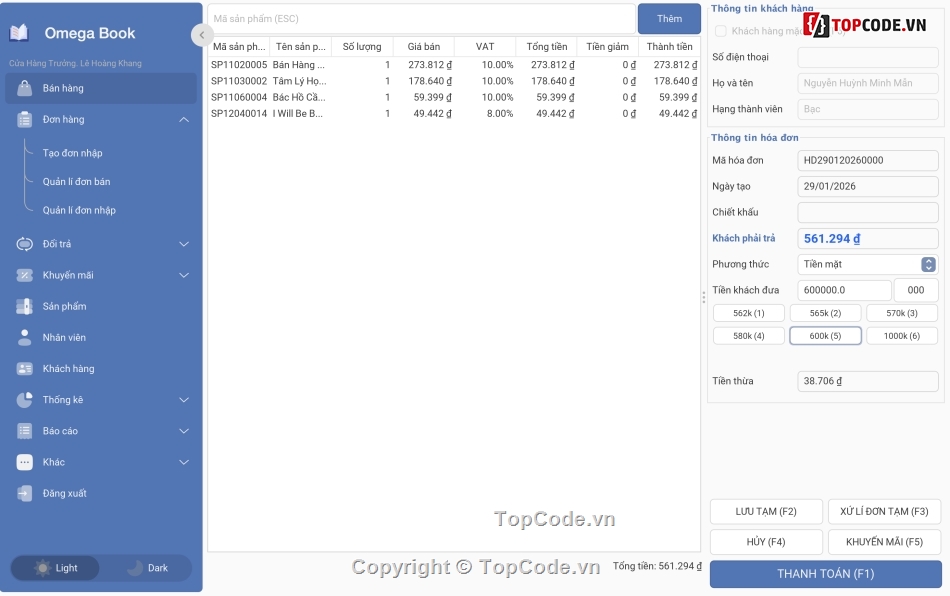Choose the 570k (3) quick amount

click(902, 313)
